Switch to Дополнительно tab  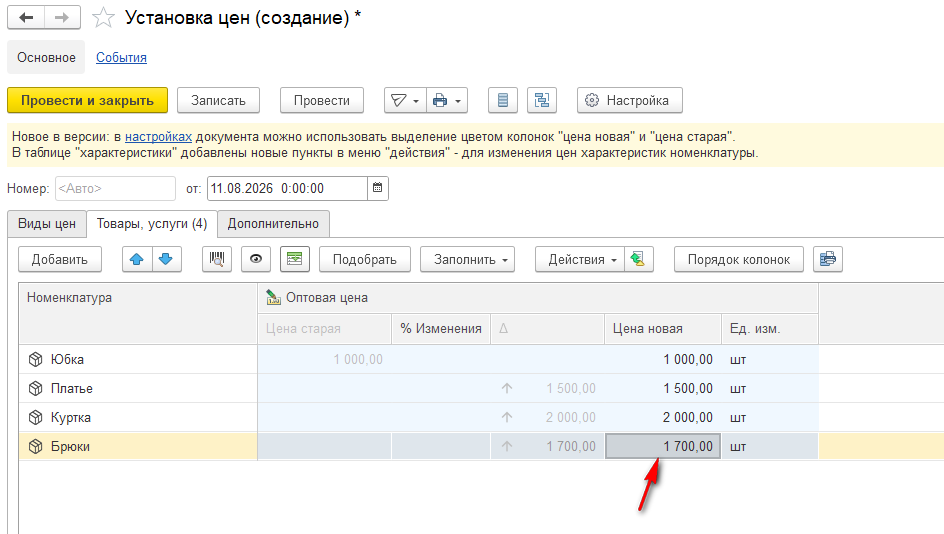[x=273, y=224]
